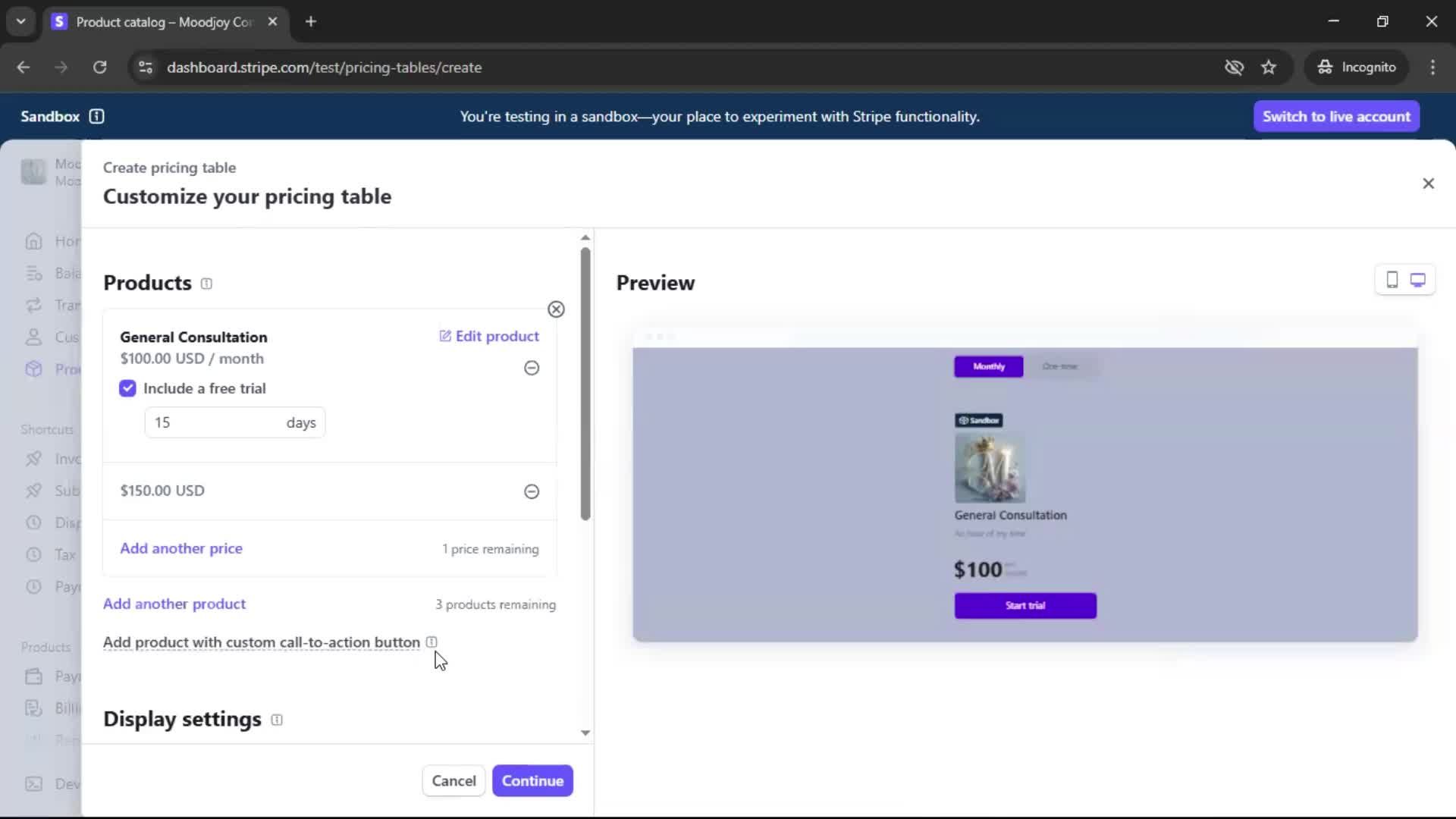Select the One-time tab in the preview
Viewport: 1456px width, 819px height.
pyautogui.click(x=1059, y=366)
